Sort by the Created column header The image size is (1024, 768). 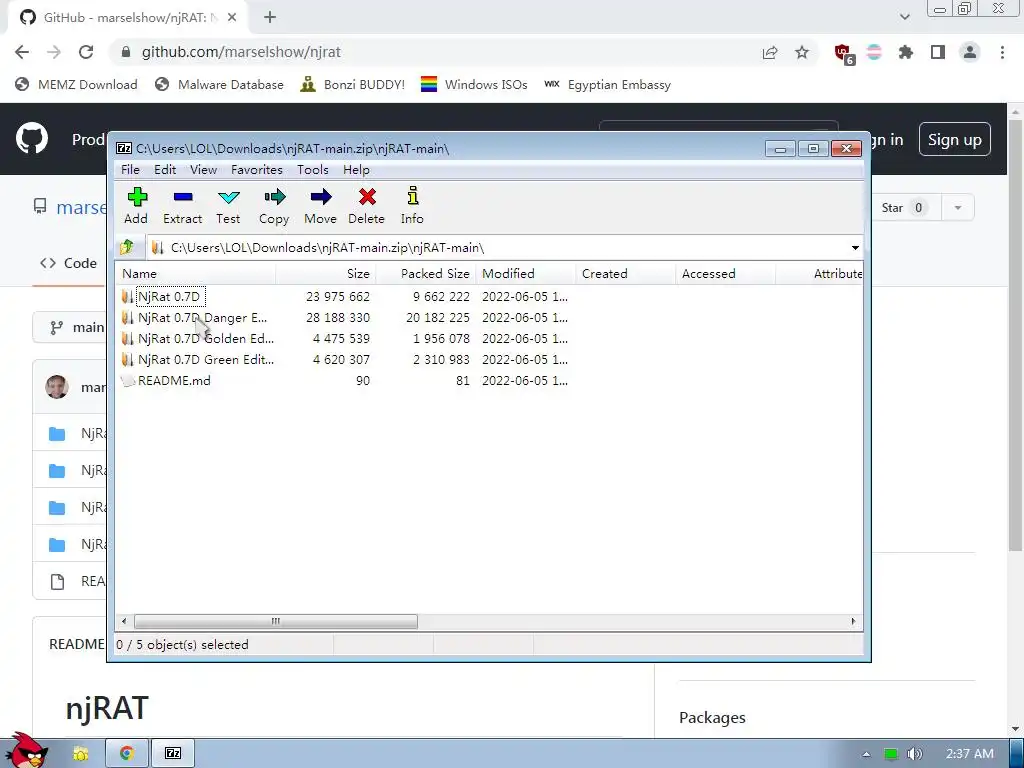coord(625,274)
